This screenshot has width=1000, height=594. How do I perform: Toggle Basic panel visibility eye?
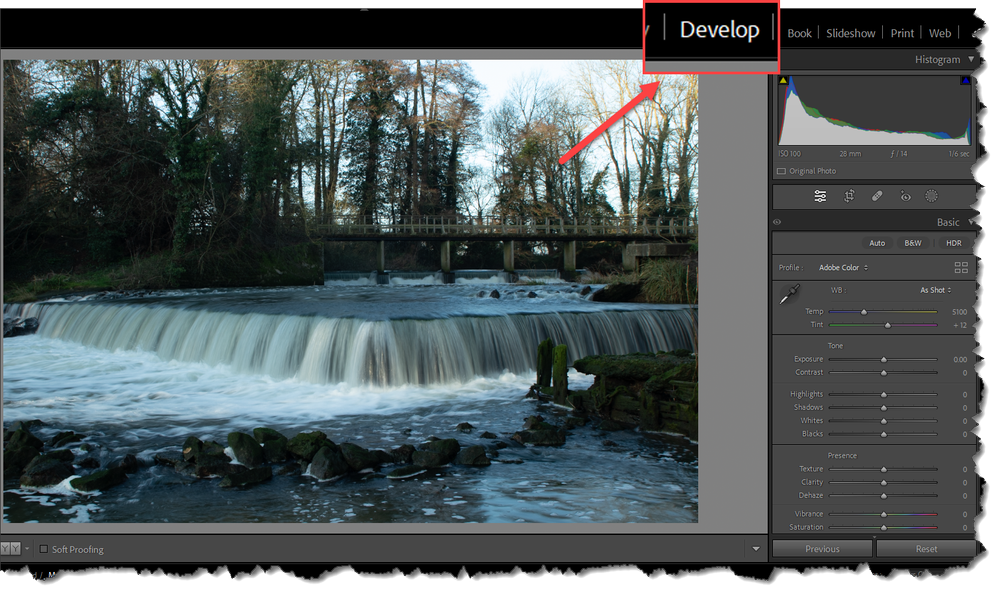click(x=777, y=222)
